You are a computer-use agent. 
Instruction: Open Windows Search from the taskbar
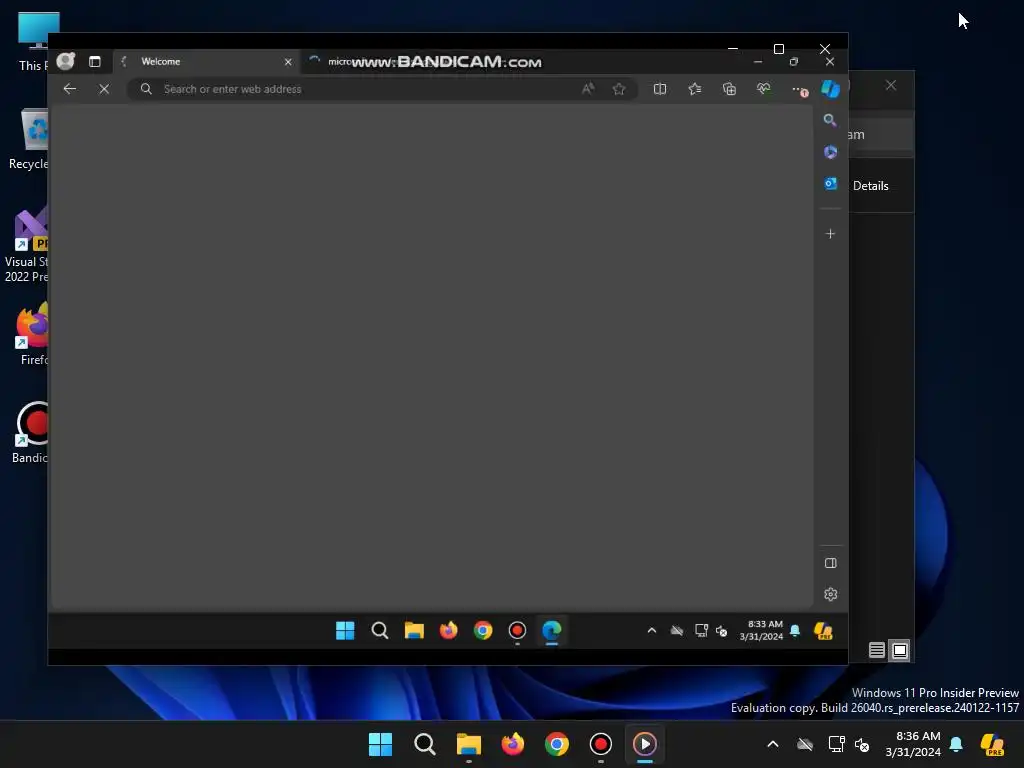coord(424,744)
